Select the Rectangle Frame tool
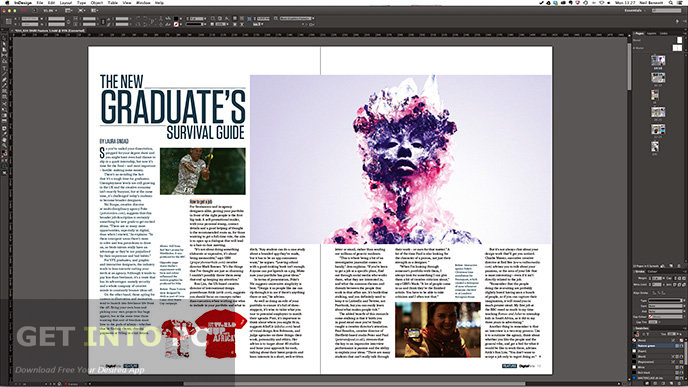Image resolution: width=688 pixels, height=387 pixels. (x=5, y=92)
